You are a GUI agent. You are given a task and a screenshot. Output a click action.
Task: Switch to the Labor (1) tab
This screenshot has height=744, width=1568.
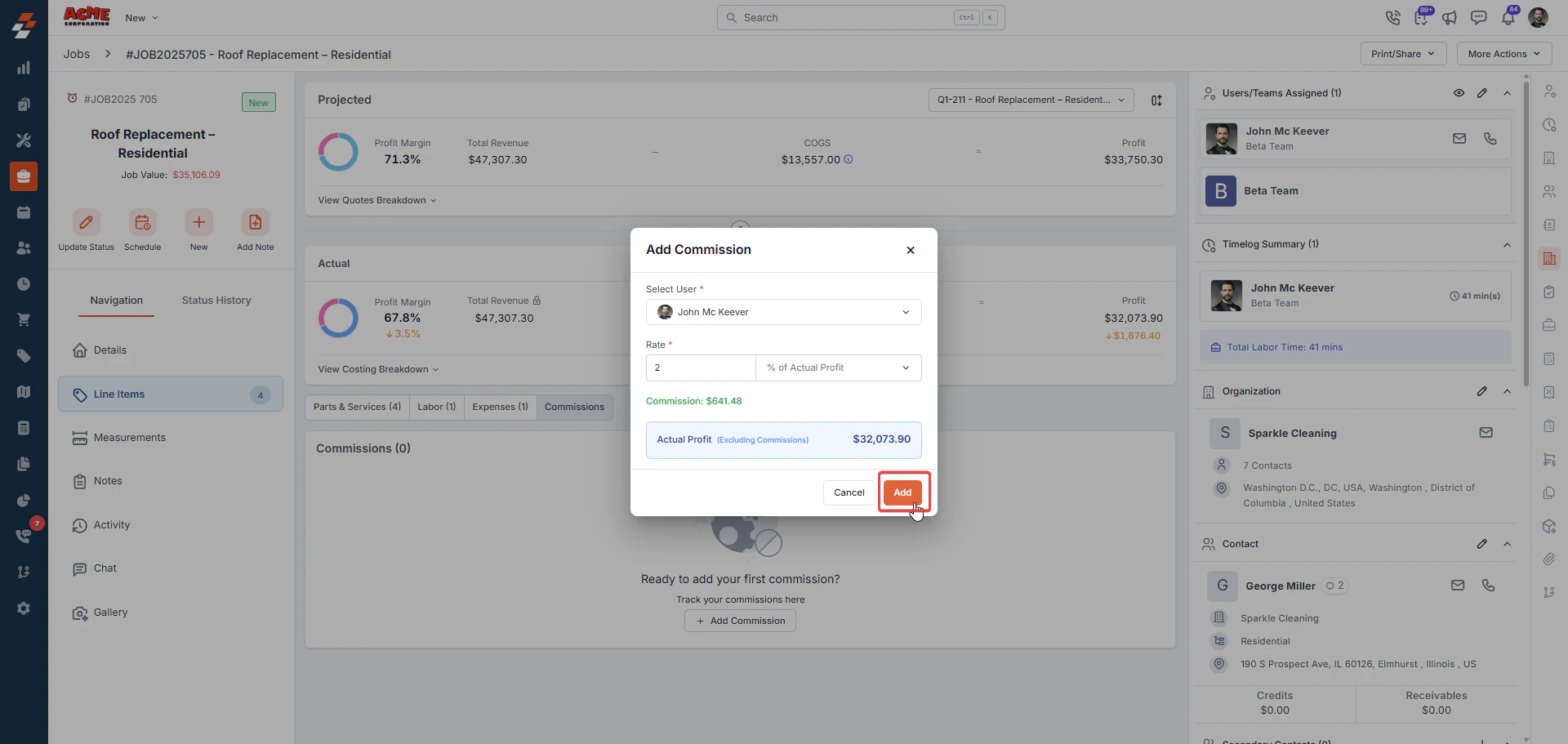click(x=436, y=407)
